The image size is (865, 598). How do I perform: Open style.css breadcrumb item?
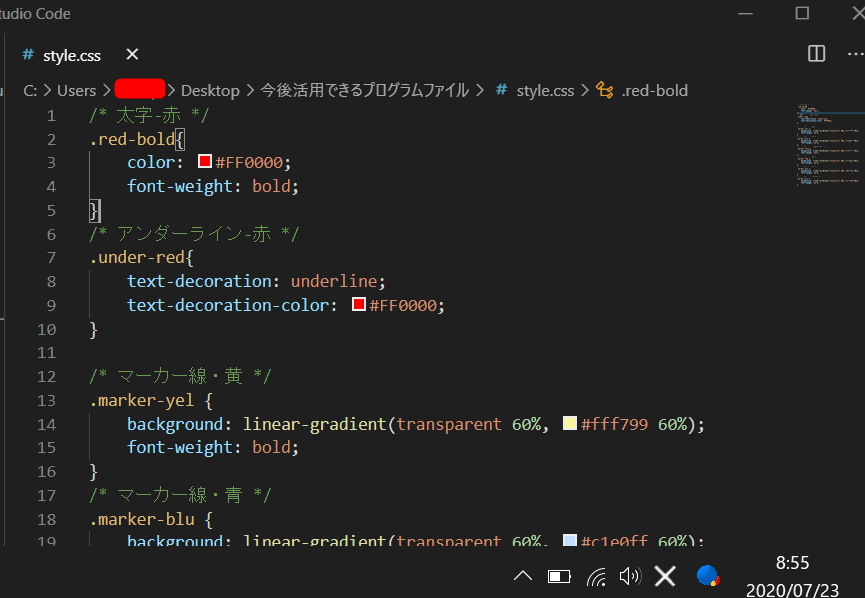tap(545, 90)
